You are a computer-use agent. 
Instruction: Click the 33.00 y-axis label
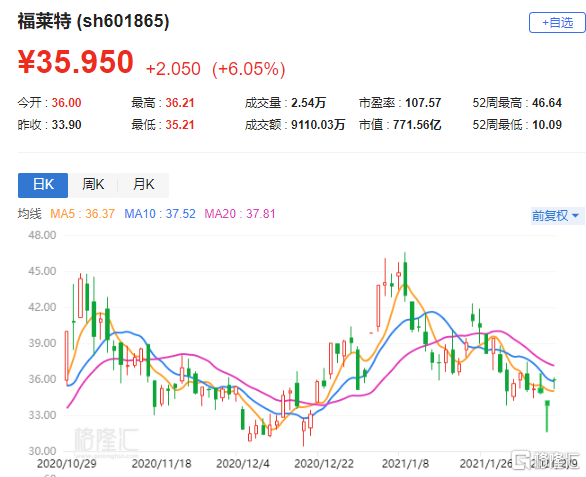[x=42, y=415]
